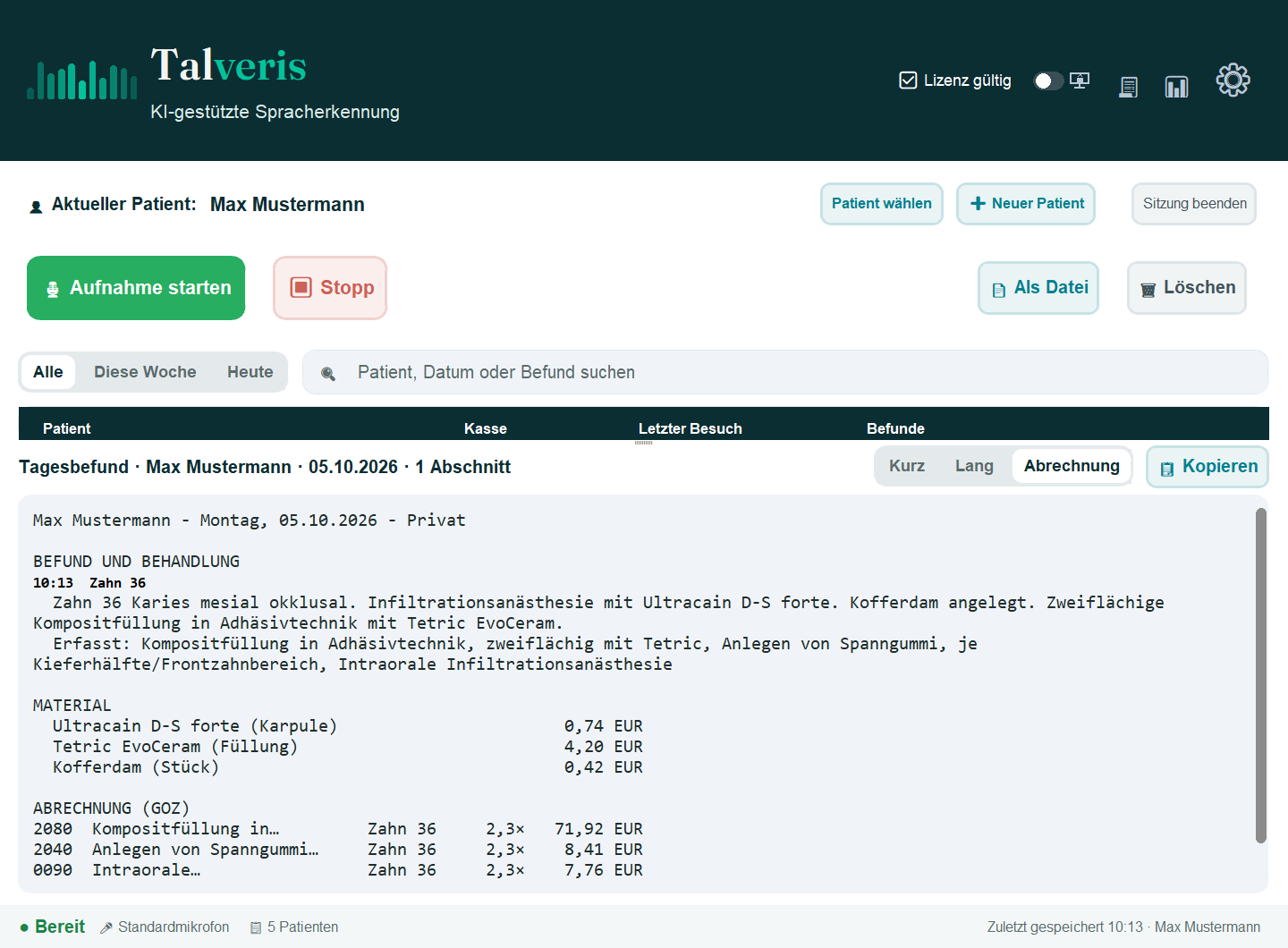
Task: Switch to Kurz report view
Action: pos(907,466)
